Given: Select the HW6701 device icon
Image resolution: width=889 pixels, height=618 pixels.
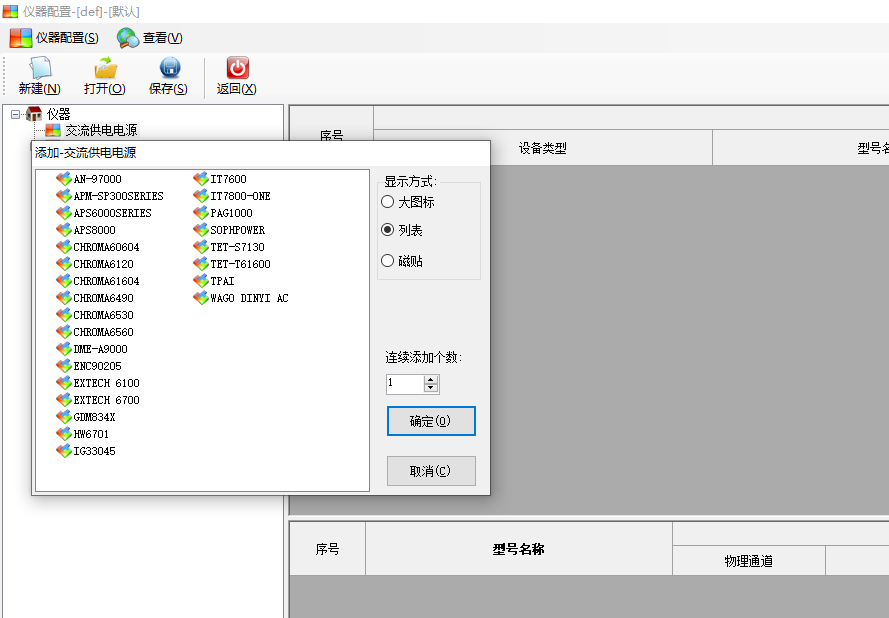Looking at the screenshot, I should click(x=64, y=434).
